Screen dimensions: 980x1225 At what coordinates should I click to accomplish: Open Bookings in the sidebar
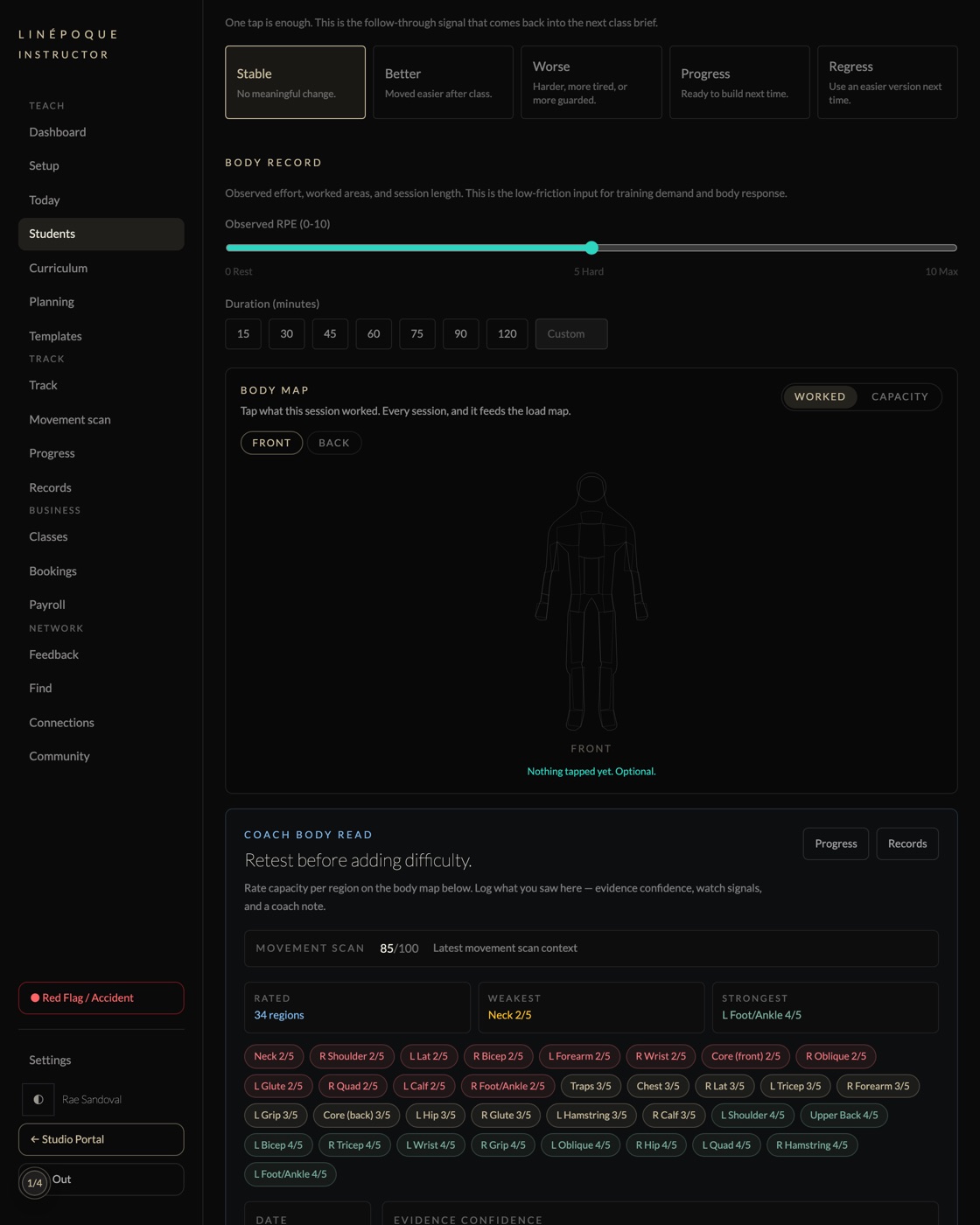[101, 570]
